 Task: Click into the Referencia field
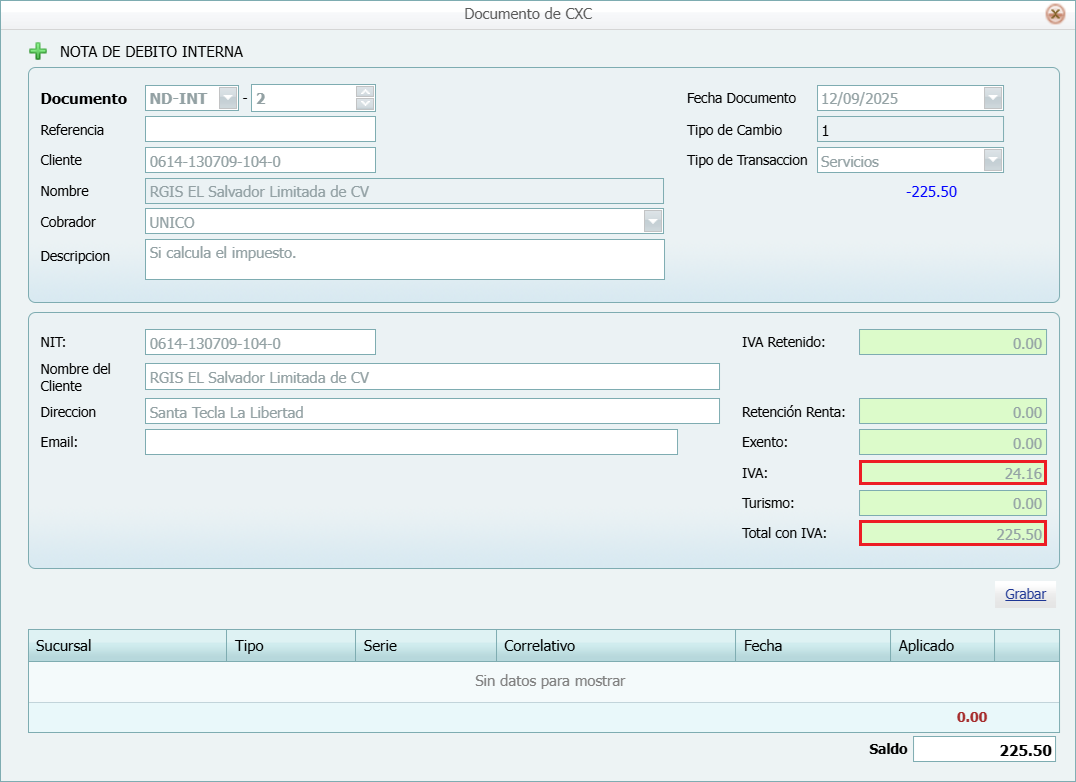click(x=260, y=129)
